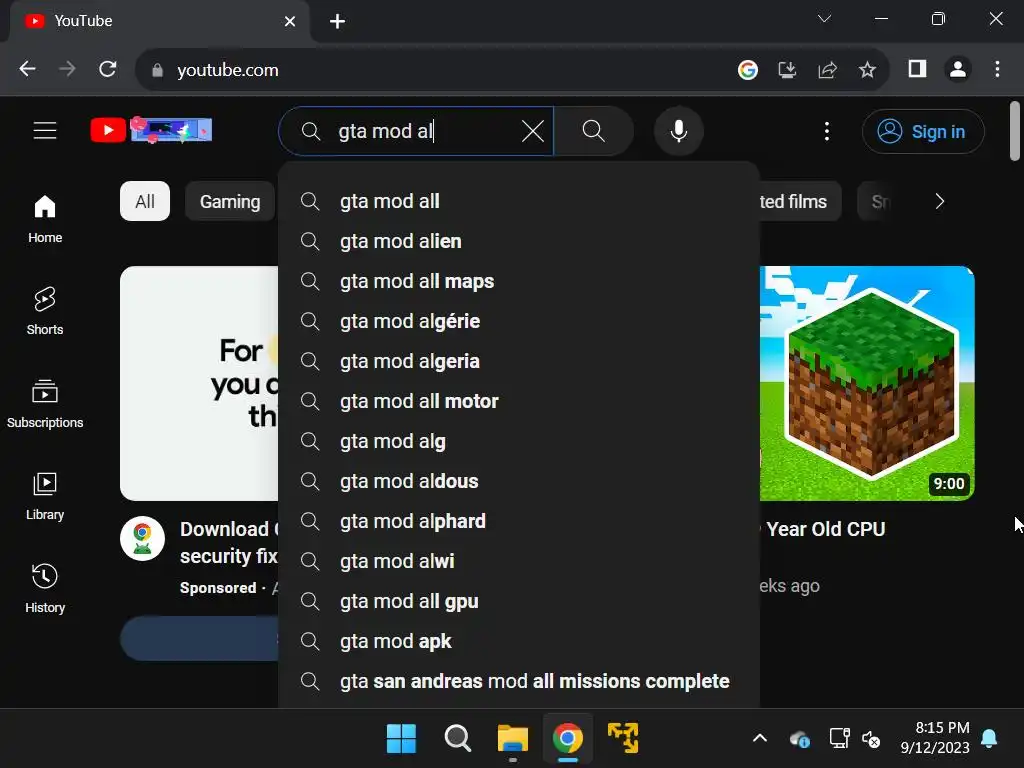Image resolution: width=1024 pixels, height=768 pixels.
Task: View site information lock icon
Action: pyautogui.click(x=157, y=70)
